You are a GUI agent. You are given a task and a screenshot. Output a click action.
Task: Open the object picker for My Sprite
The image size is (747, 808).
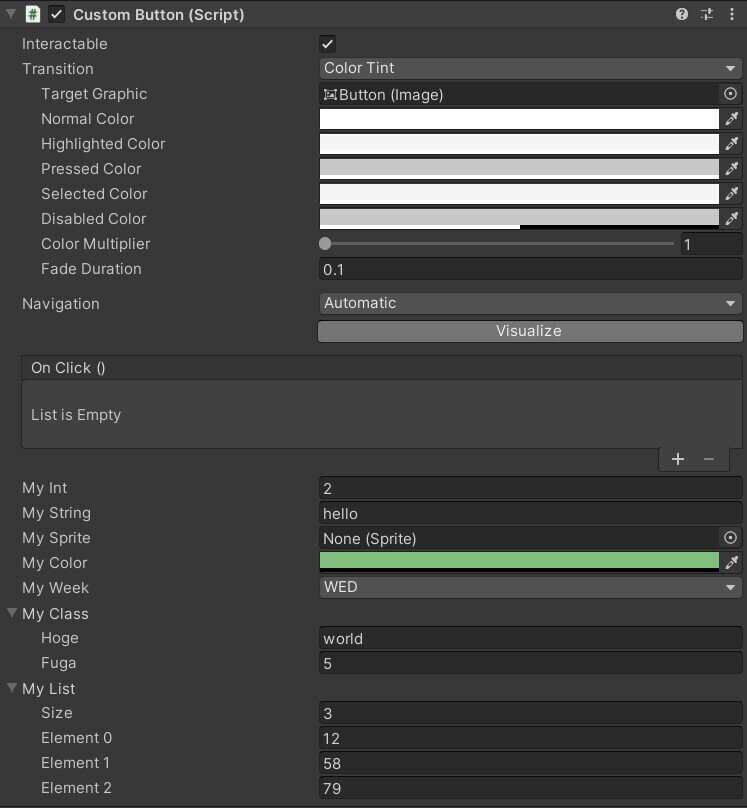pos(730,537)
